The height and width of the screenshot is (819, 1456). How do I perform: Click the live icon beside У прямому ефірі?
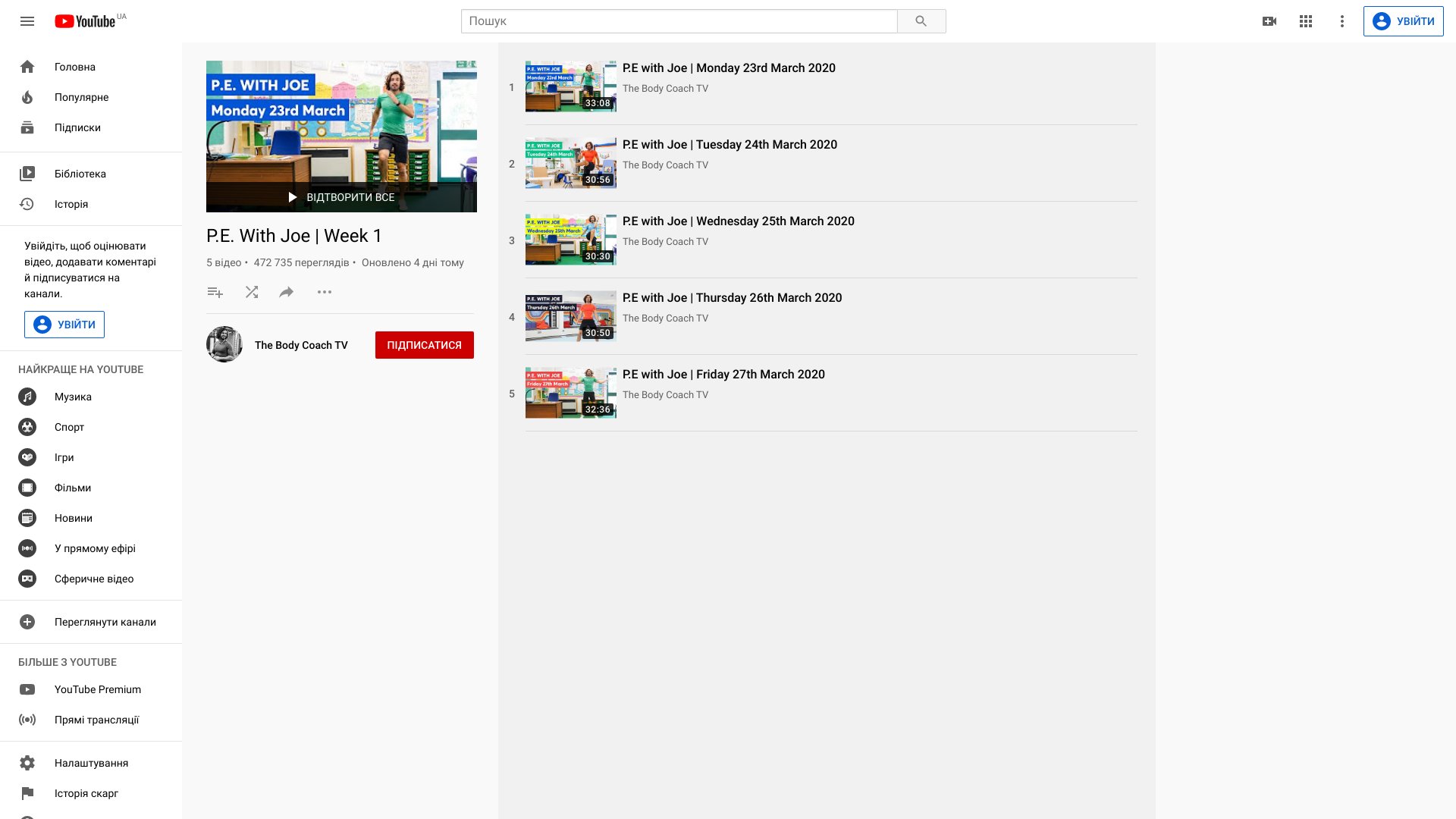coord(27,548)
